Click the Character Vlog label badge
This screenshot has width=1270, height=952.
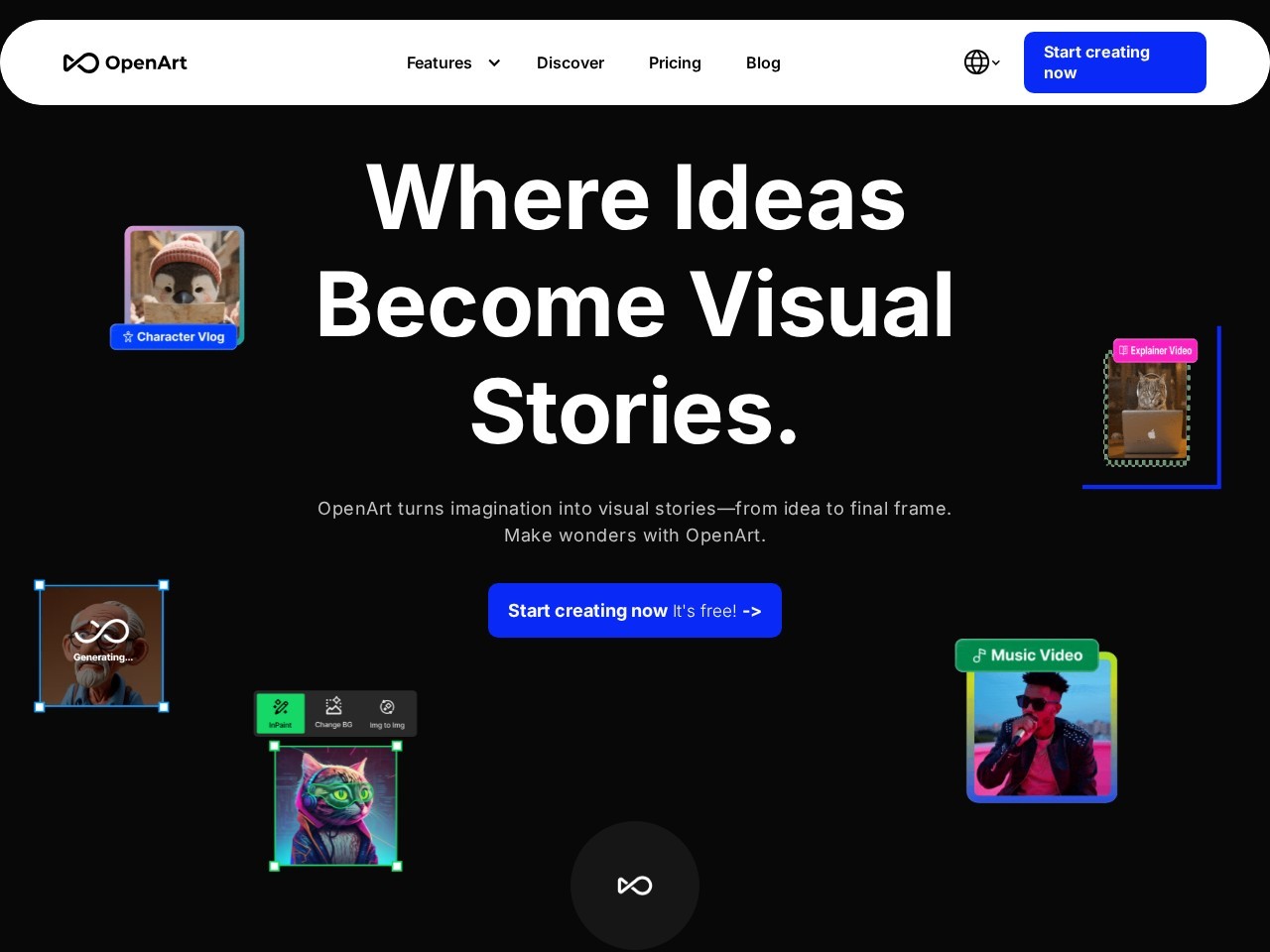pos(174,337)
